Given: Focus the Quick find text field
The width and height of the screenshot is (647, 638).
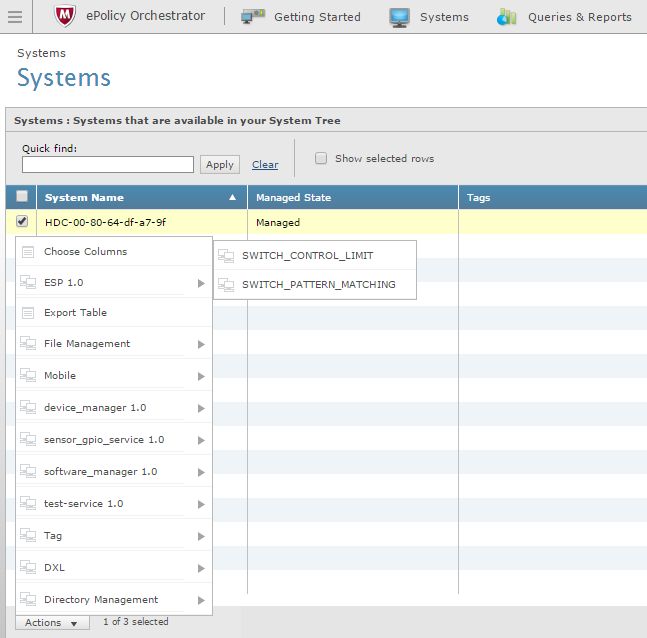Looking at the screenshot, I should pyautogui.click(x=108, y=165).
